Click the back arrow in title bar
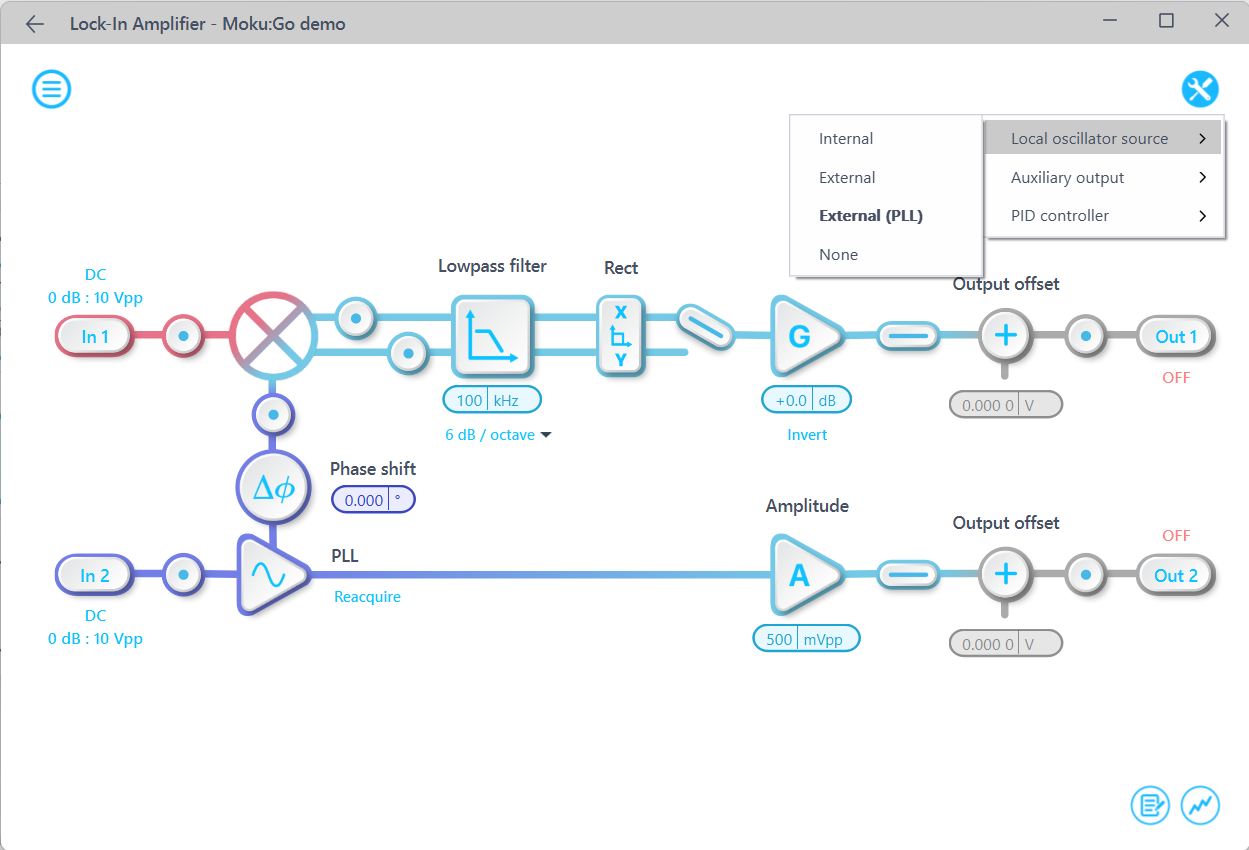The width and height of the screenshot is (1249, 850). pos(35,24)
